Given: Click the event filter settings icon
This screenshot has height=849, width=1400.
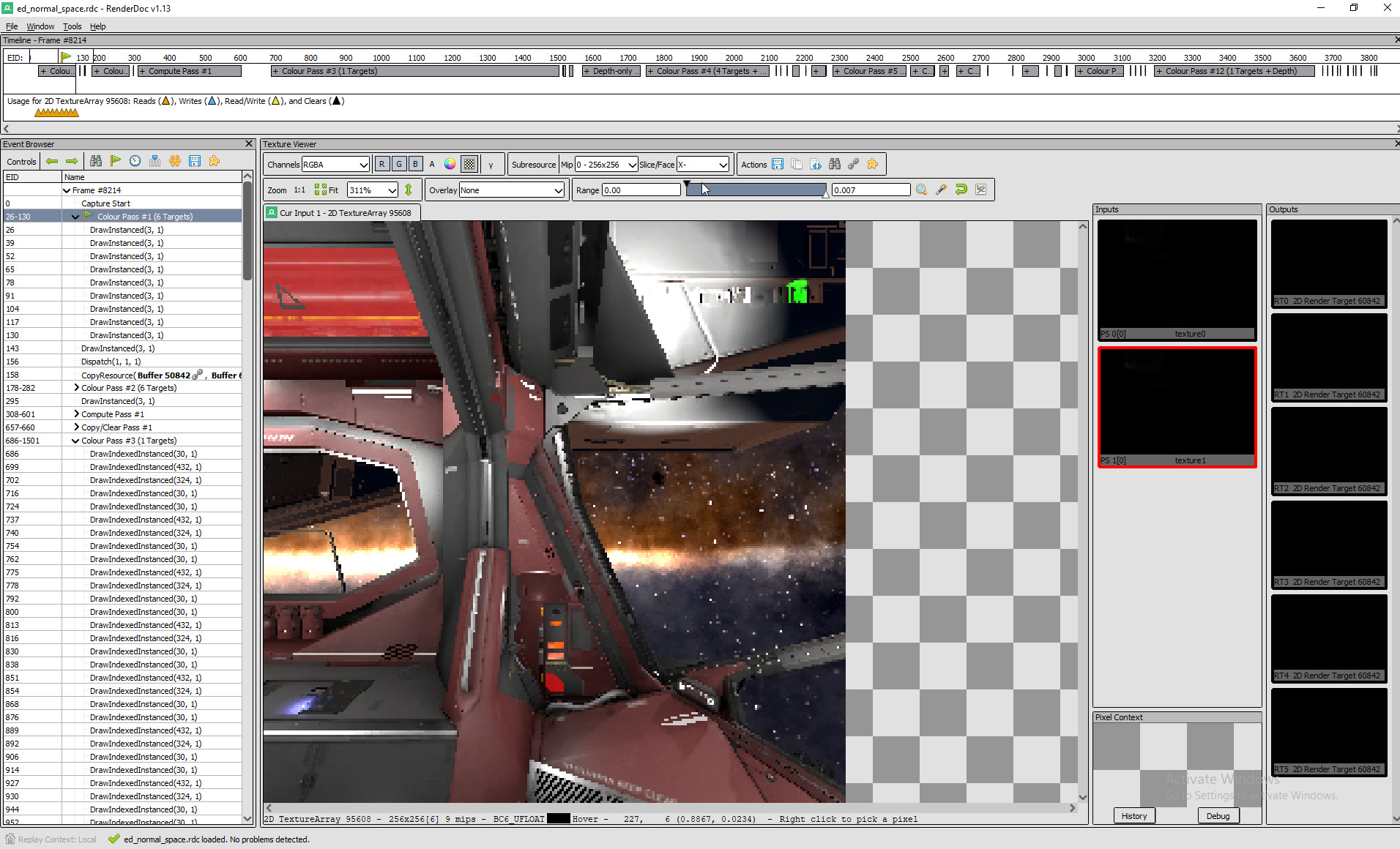Looking at the screenshot, I should click(x=155, y=161).
